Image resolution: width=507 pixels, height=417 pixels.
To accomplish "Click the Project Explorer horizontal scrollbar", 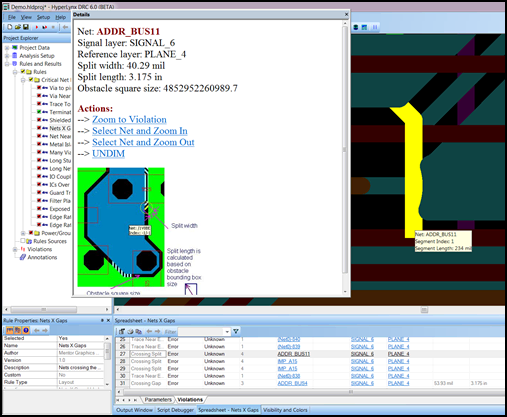I will (x=57, y=309).
